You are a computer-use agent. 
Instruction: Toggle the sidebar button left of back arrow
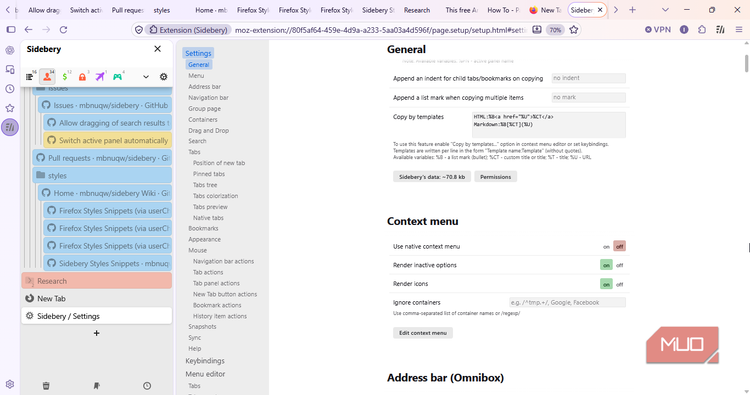pyautogui.click(x=11, y=30)
